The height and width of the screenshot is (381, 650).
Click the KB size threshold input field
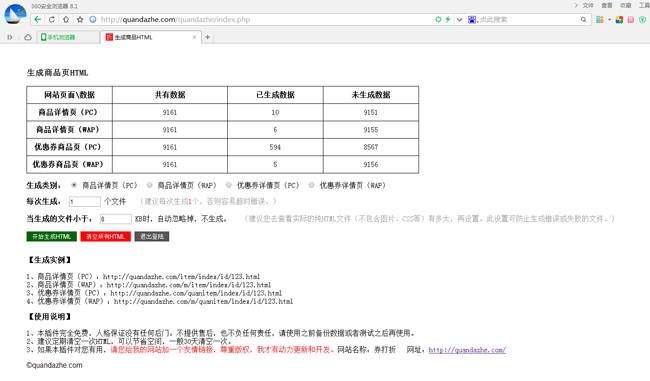pos(116,219)
